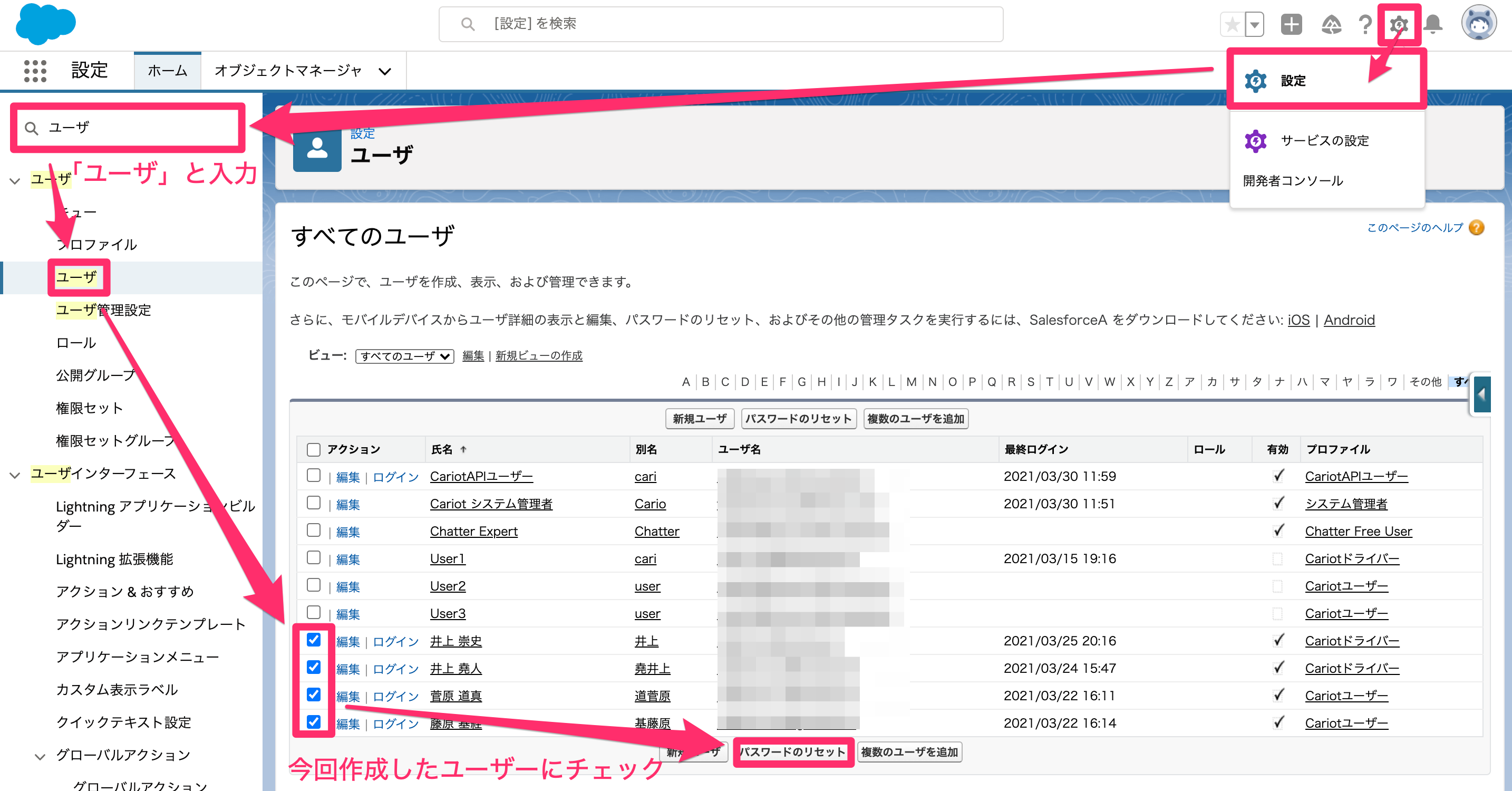Collapse the ユーザ tree section chevron
1512x791 pixels.
click(15, 181)
